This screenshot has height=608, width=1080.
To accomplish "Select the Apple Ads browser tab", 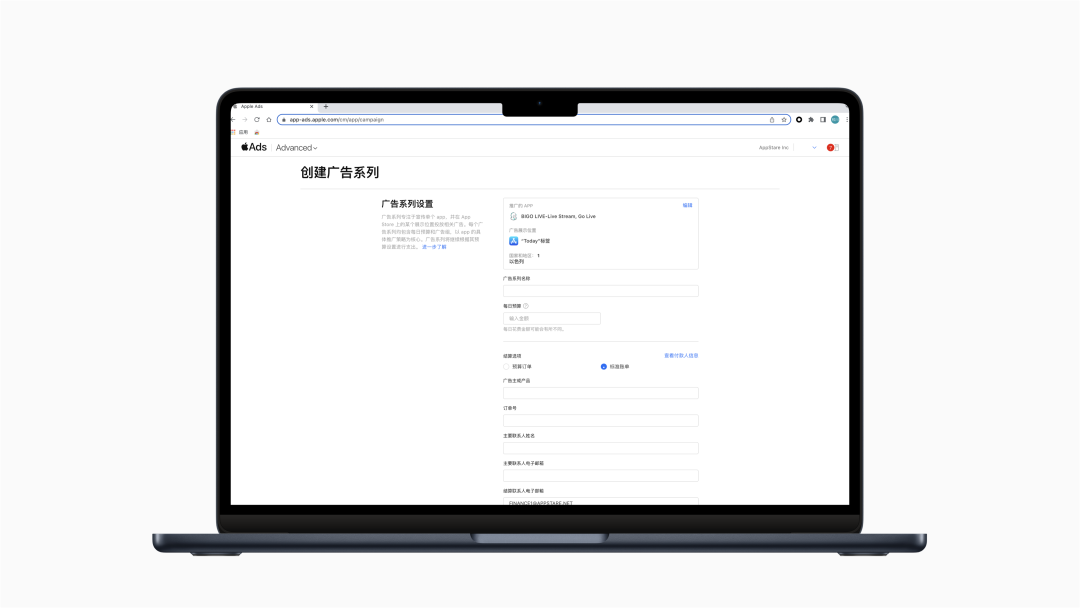I will click(x=273, y=107).
